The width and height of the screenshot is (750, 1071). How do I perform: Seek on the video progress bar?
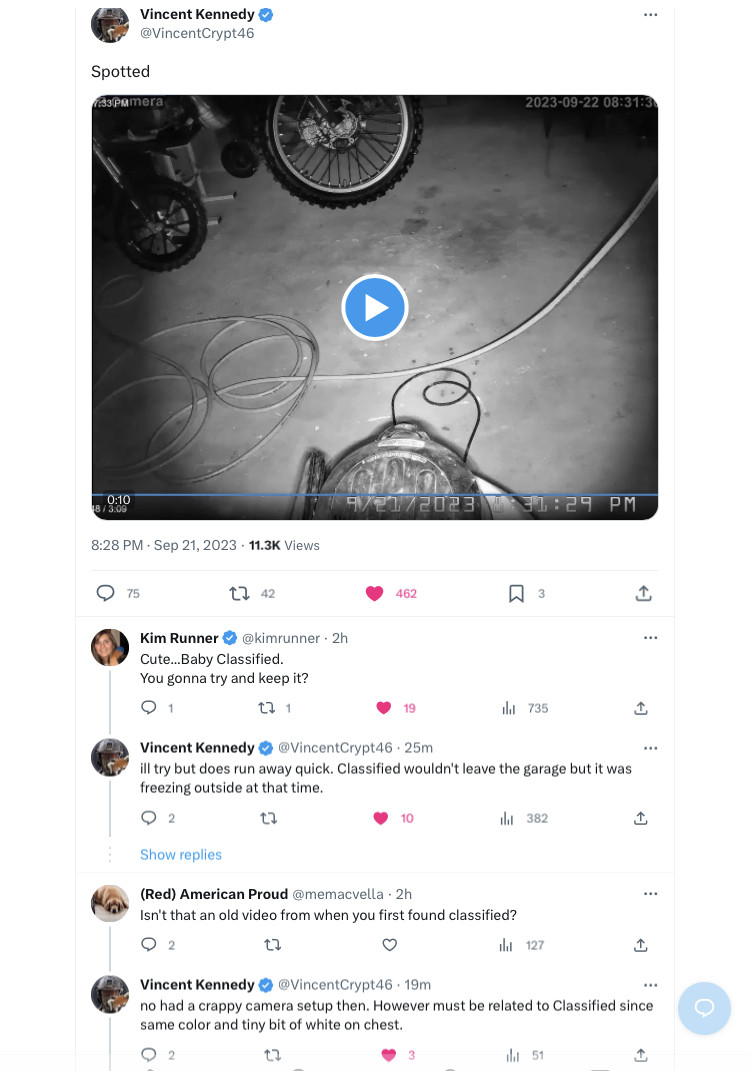pyautogui.click(x=375, y=495)
